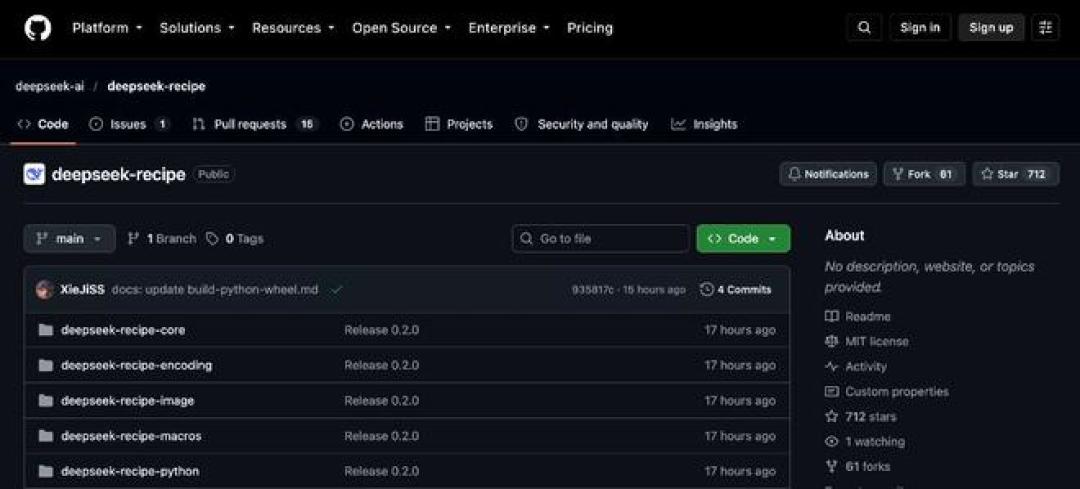The height and width of the screenshot is (489, 1080).
Task: Click the Release 0.2.0 message for deepseek-recipe-core
Action: pyautogui.click(x=382, y=330)
